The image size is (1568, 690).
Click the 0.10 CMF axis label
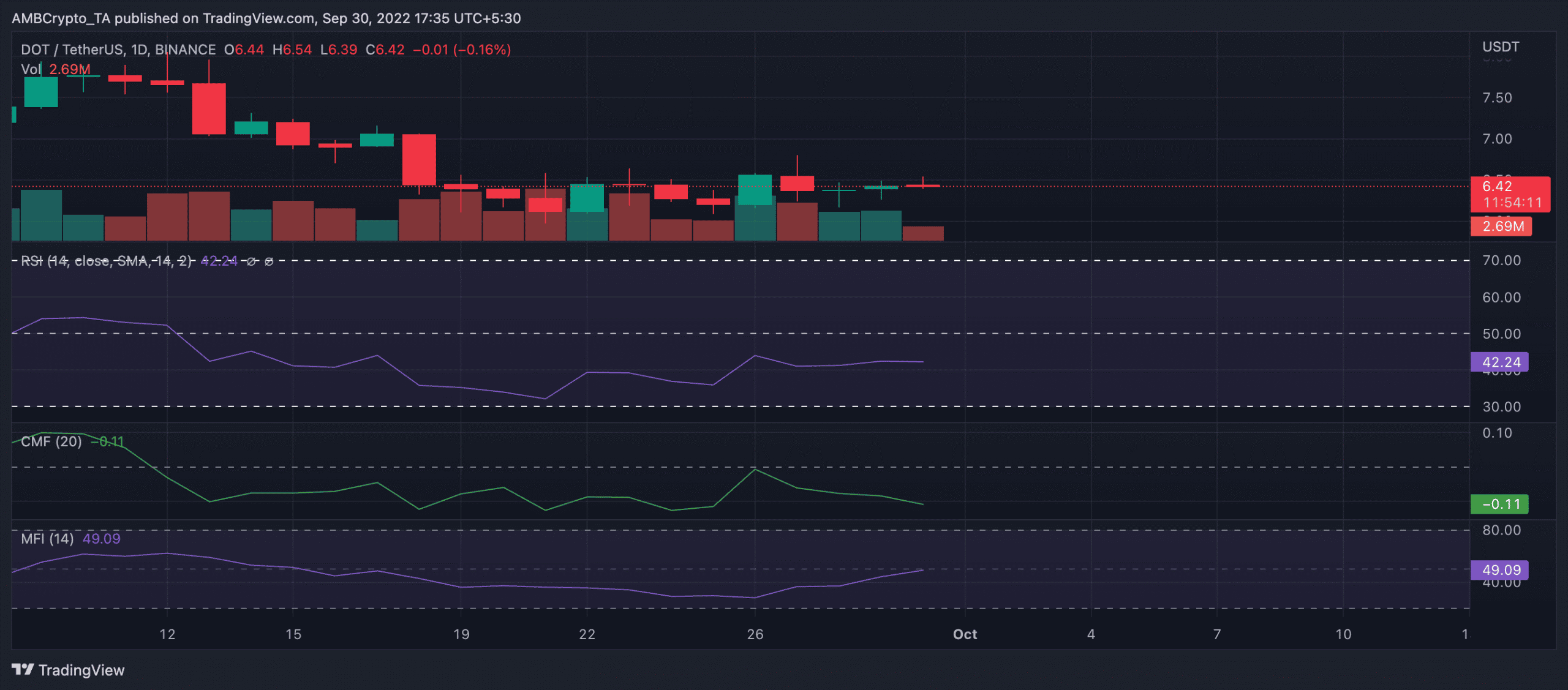coord(1497,433)
